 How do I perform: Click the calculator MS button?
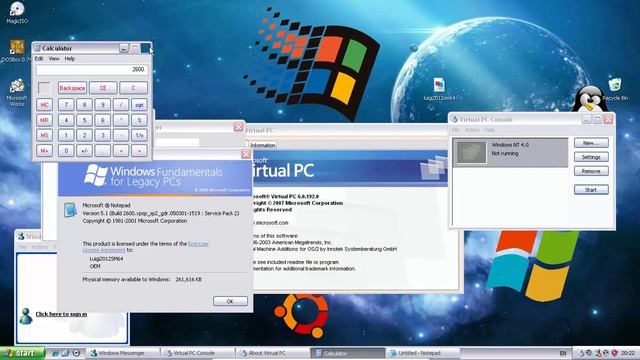44,136
